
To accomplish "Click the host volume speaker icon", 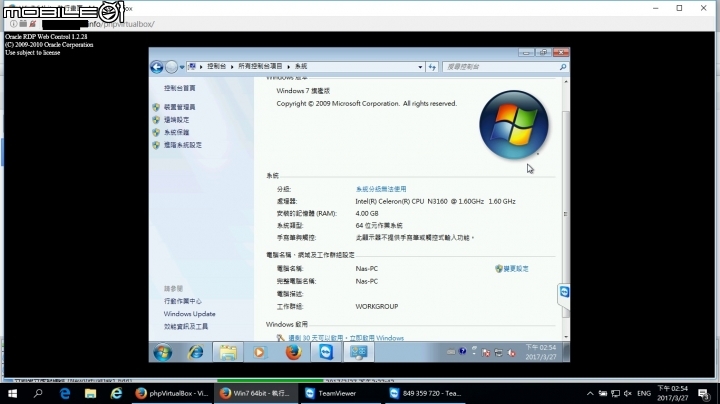I will 628,393.
